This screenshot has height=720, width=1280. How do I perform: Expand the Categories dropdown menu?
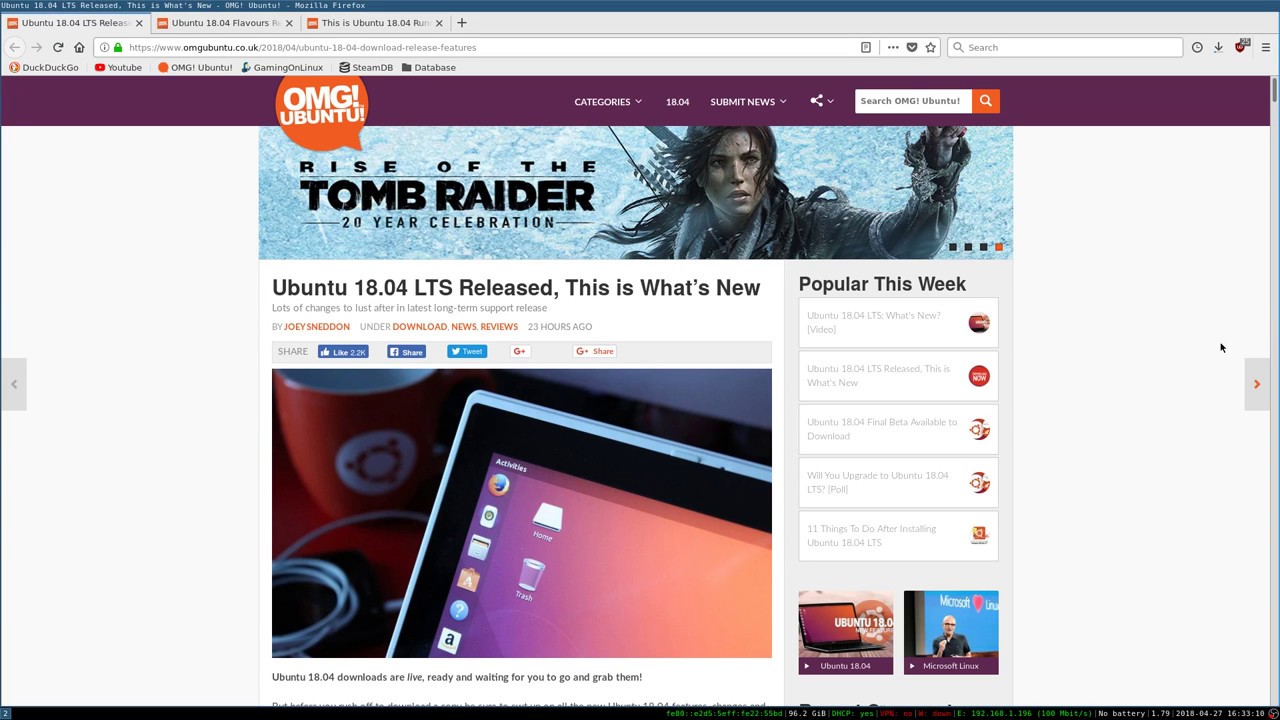(608, 101)
